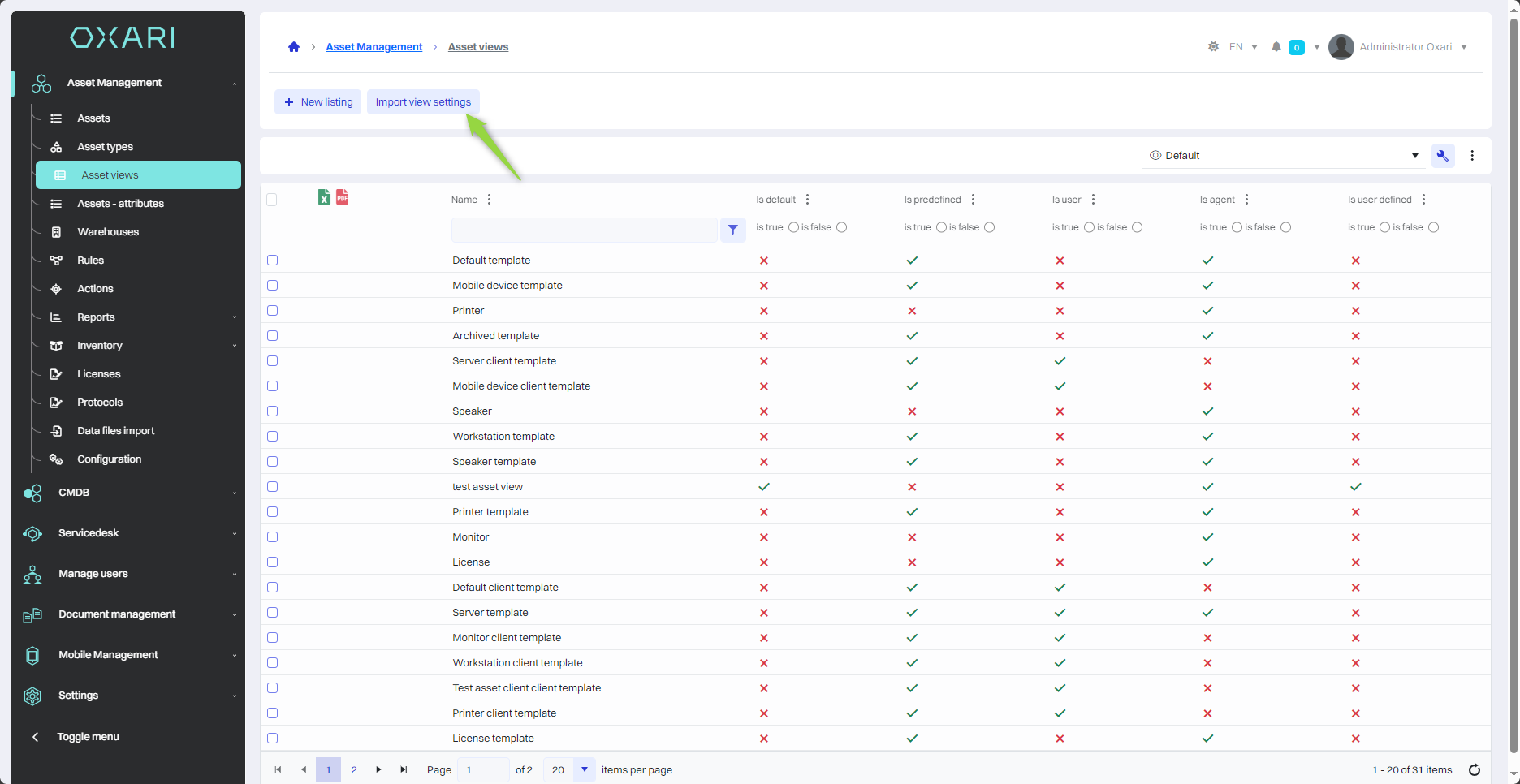This screenshot has height=784, width=1520.
Task: Click the New listing button
Action: 318,102
